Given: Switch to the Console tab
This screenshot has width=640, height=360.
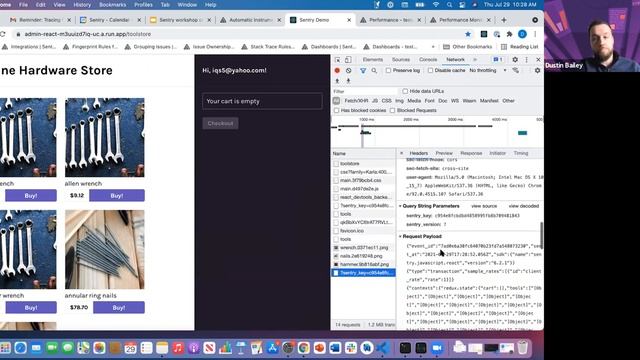Looking at the screenshot, I should pos(428,60).
